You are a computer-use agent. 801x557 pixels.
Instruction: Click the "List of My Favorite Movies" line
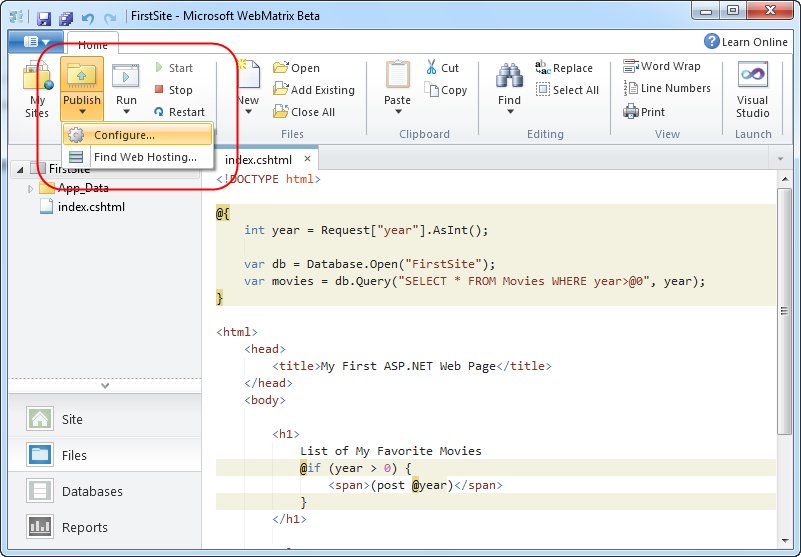391,451
